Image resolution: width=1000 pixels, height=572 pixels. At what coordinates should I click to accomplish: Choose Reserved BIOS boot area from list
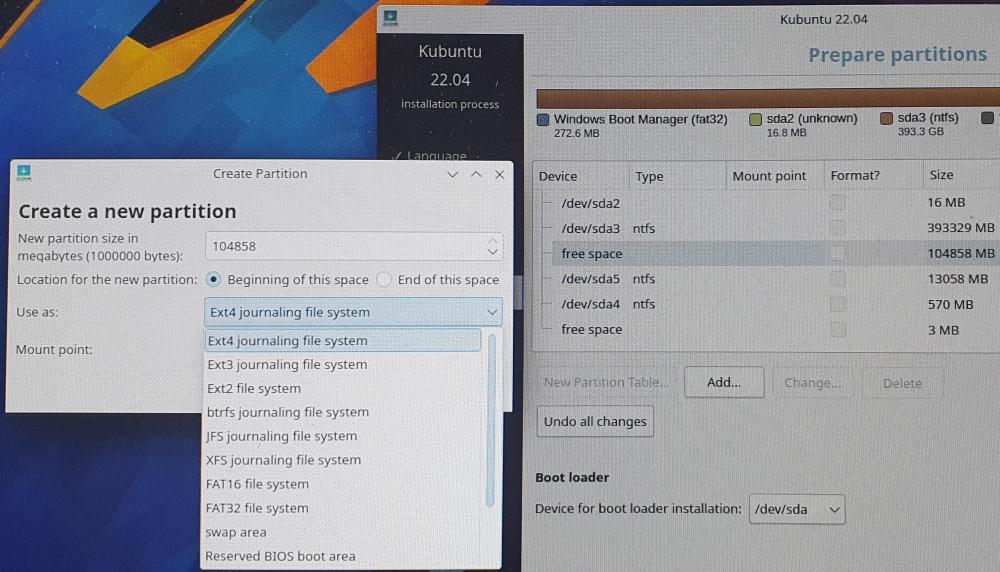(x=343, y=556)
